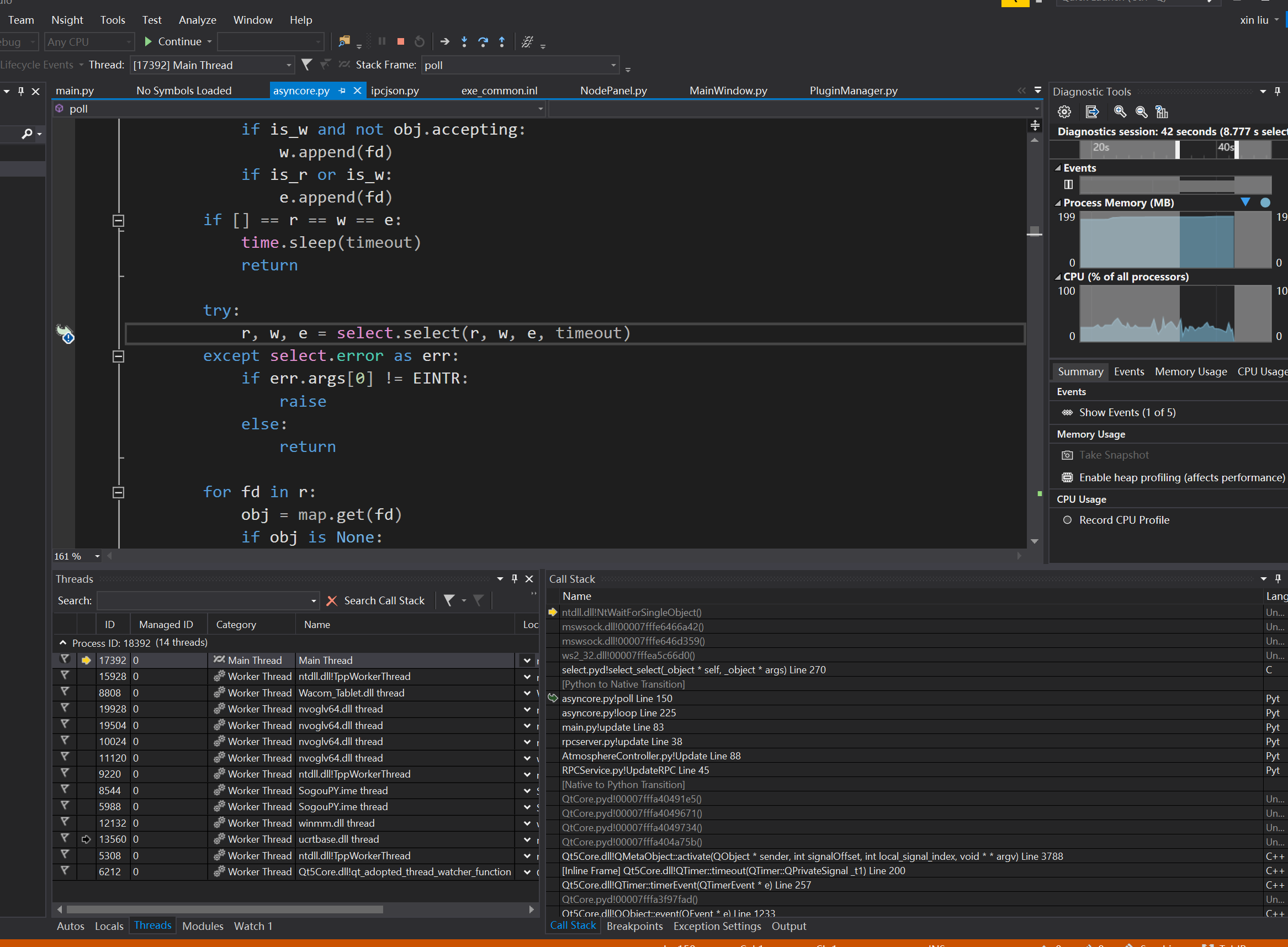Expand location chevron for Main Thread row
The height and width of the screenshot is (947, 1288).
[x=527, y=661]
